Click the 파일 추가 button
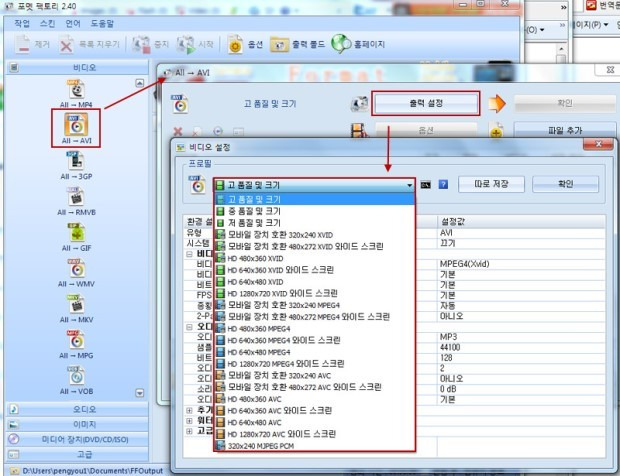Image resolution: width=620 pixels, height=476 pixels. [x=565, y=130]
